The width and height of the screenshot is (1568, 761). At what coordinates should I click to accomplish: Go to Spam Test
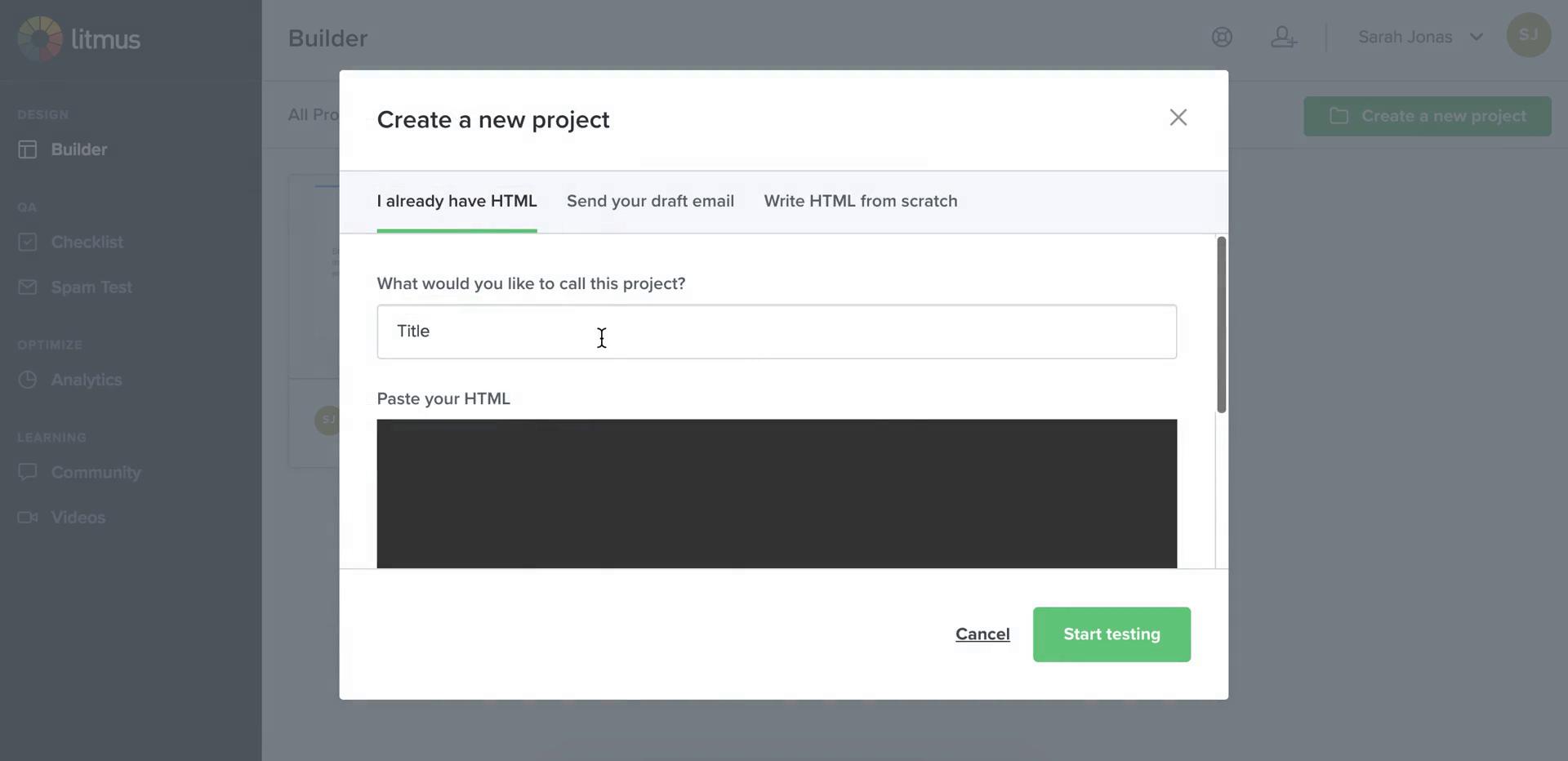pyautogui.click(x=91, y=287)
